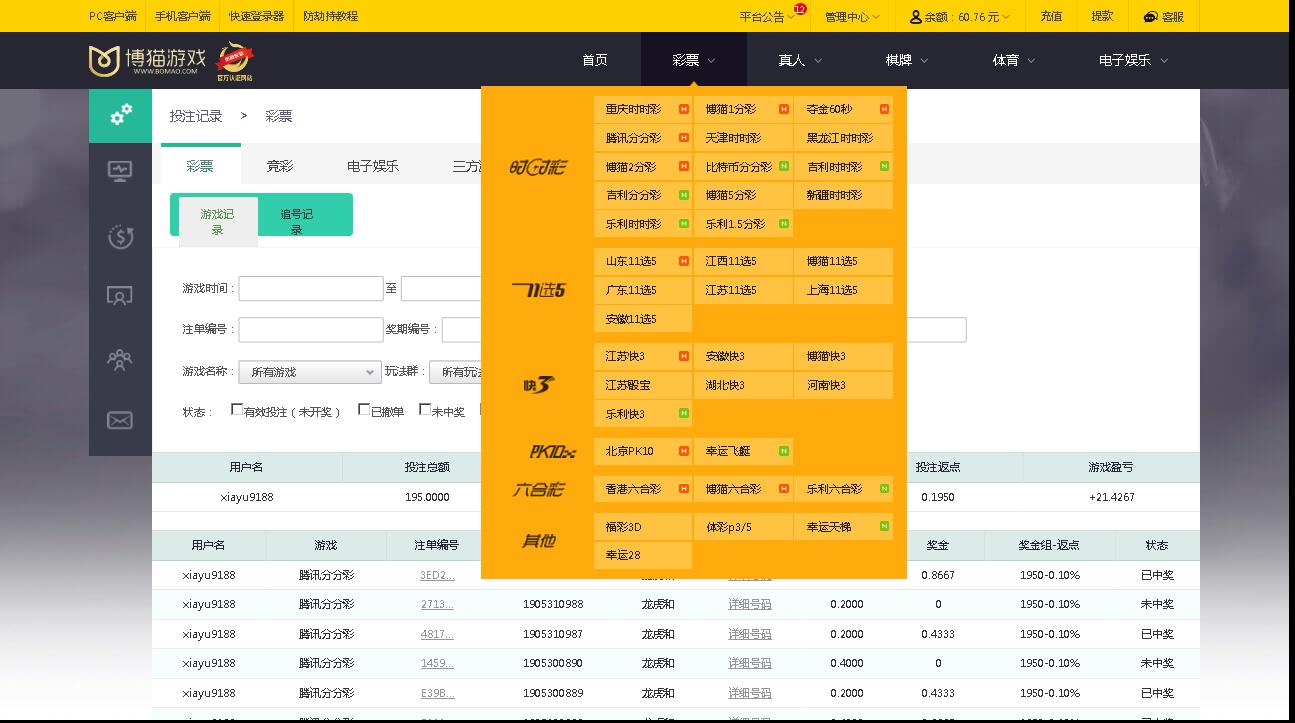Choose 乐利六合彩 in the lottery menu

coord(843,489)
